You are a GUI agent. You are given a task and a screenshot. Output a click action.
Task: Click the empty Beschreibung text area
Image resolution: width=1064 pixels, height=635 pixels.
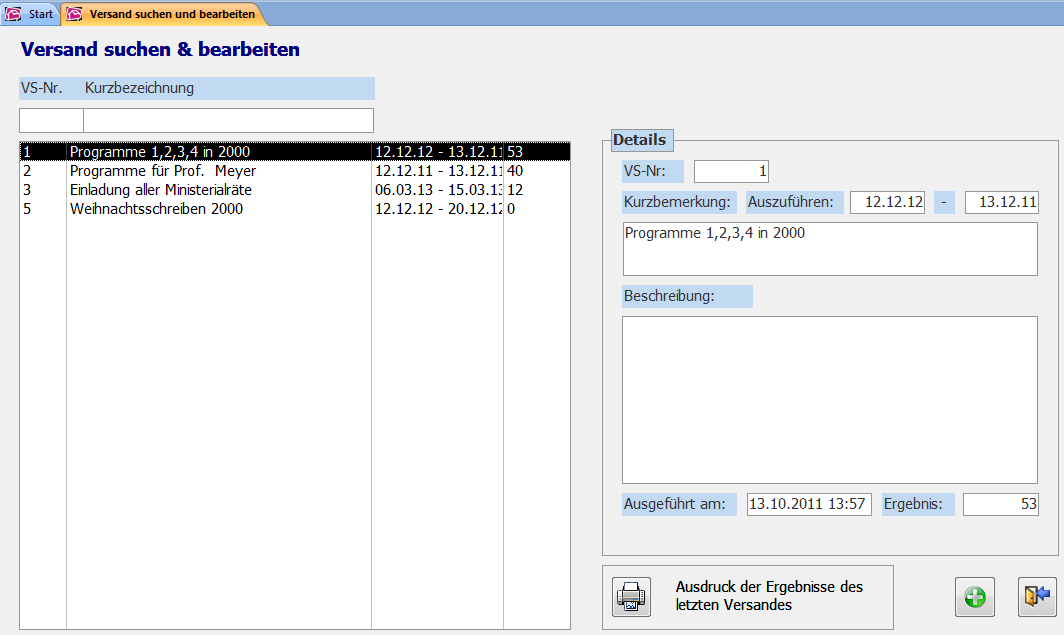830,400
